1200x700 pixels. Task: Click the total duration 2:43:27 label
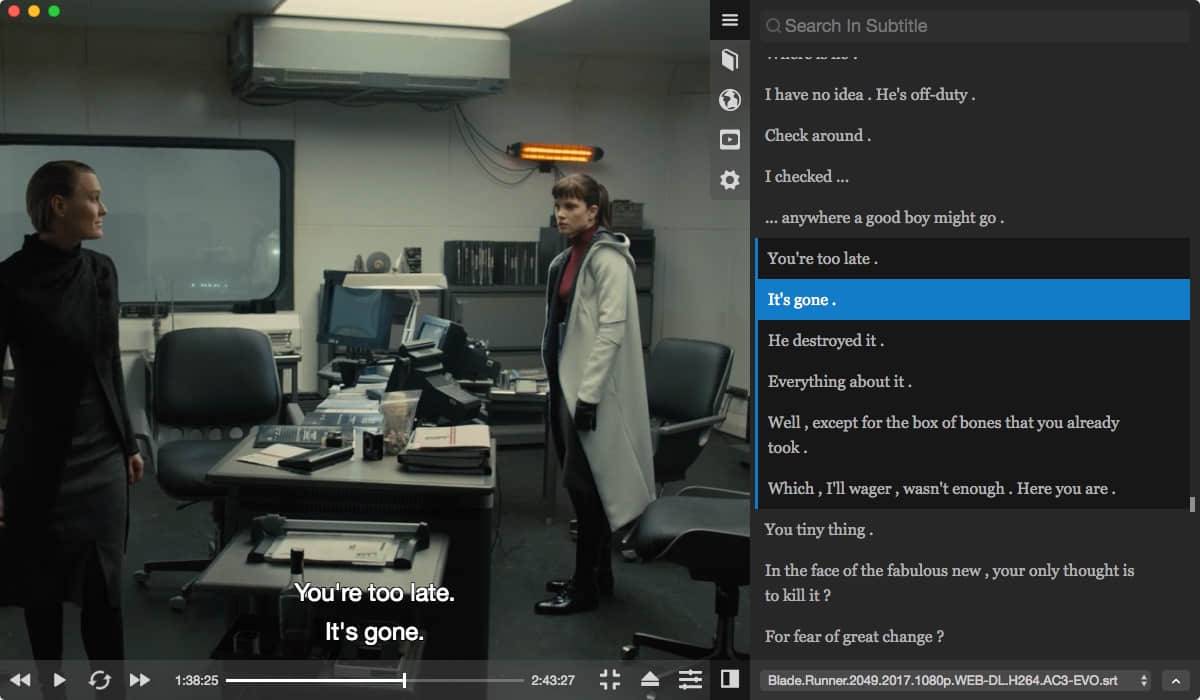(553, 680)
